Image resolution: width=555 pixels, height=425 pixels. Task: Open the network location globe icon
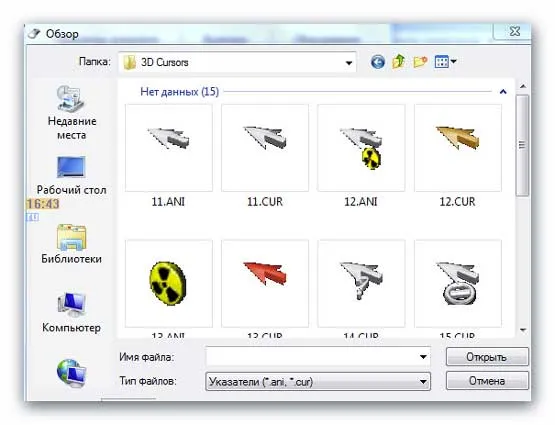(x=71, y=373)
